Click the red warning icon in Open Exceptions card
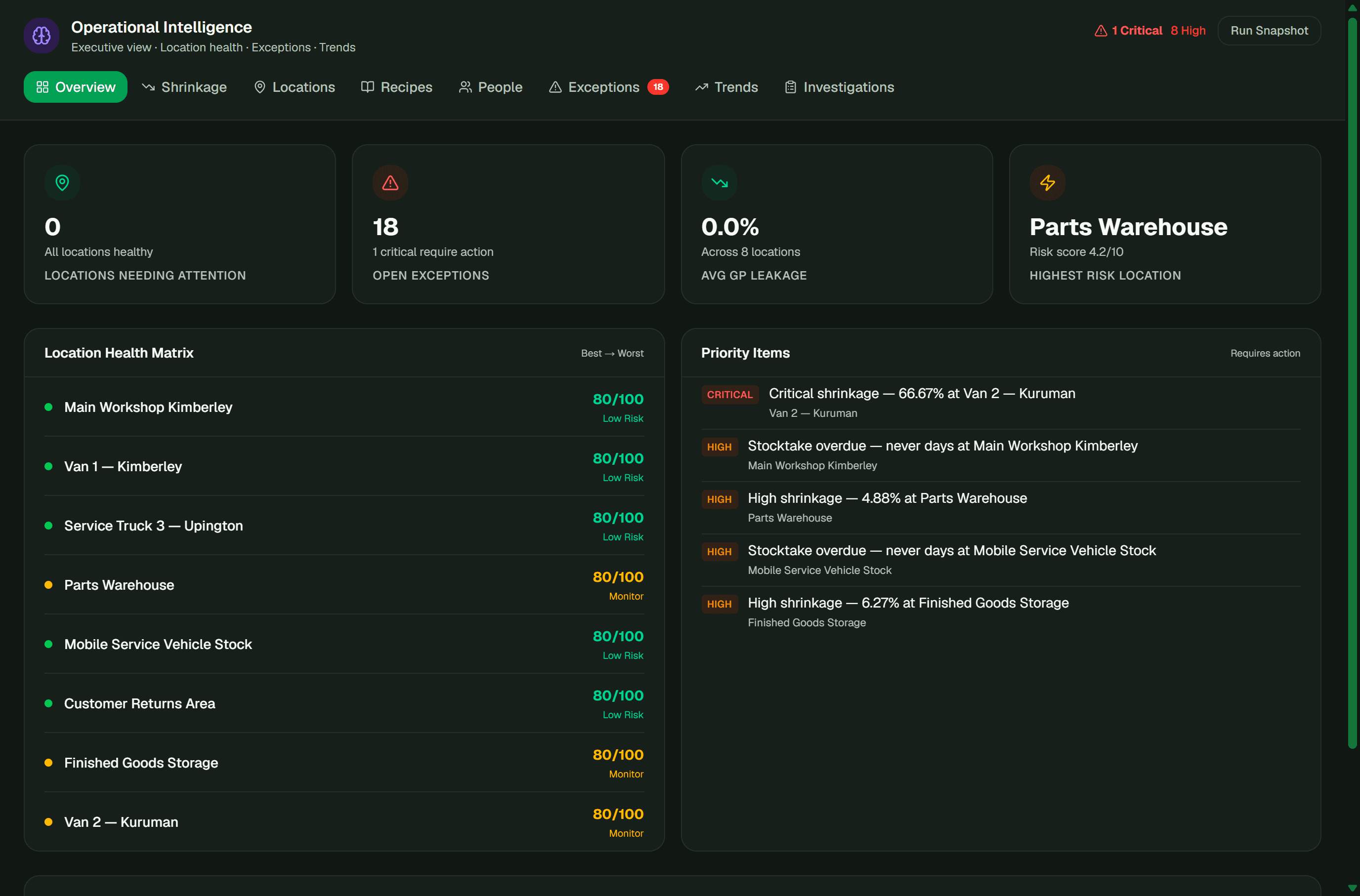Screen dimensions: 1360x896 [x=390, y=183]
